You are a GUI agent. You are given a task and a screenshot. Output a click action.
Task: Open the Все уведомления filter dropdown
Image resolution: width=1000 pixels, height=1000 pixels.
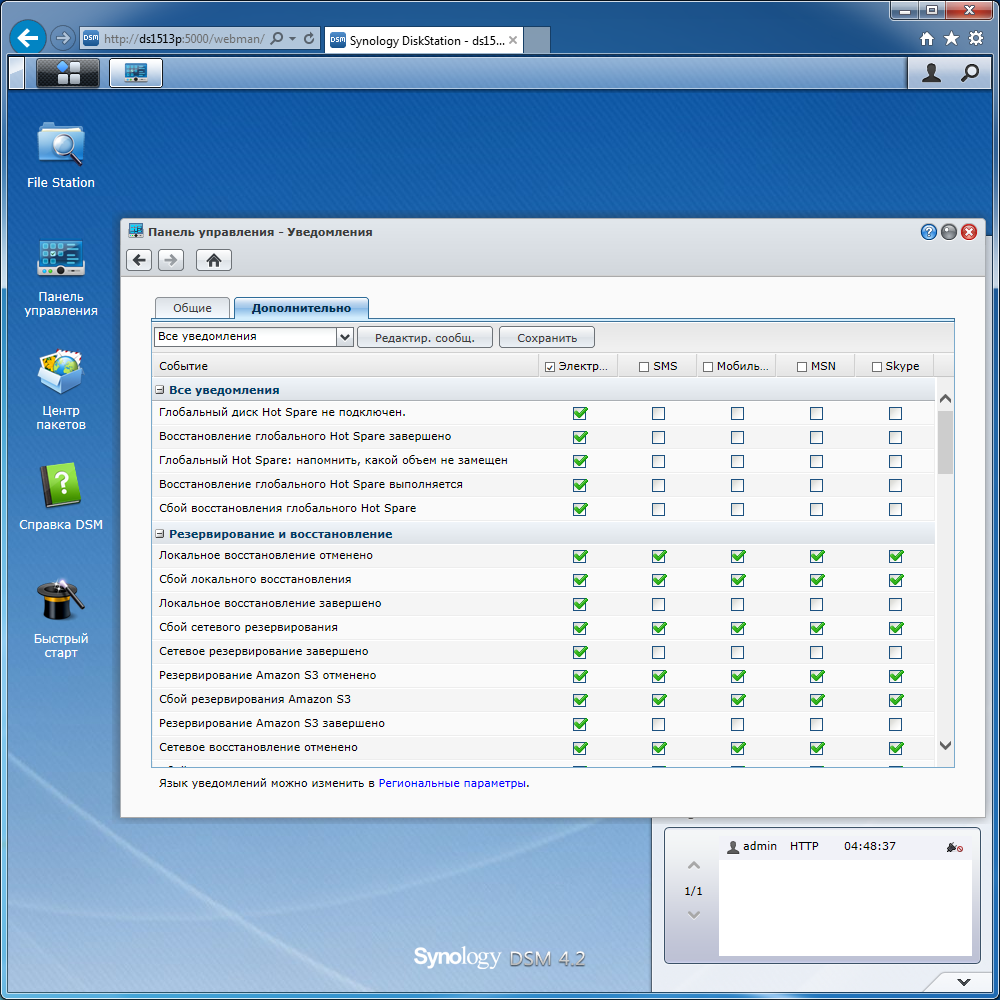(x=344, y=337)
